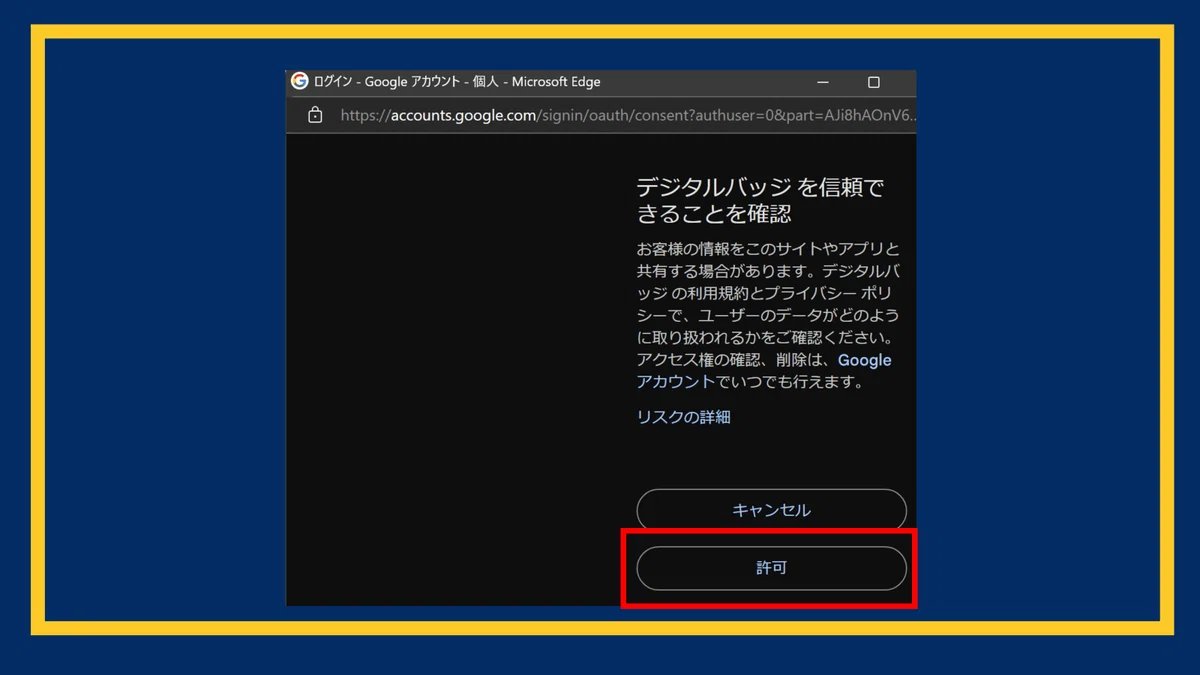Click the window title ログイン - Google アカウント
1200x675 pixels.
point(457,82)
